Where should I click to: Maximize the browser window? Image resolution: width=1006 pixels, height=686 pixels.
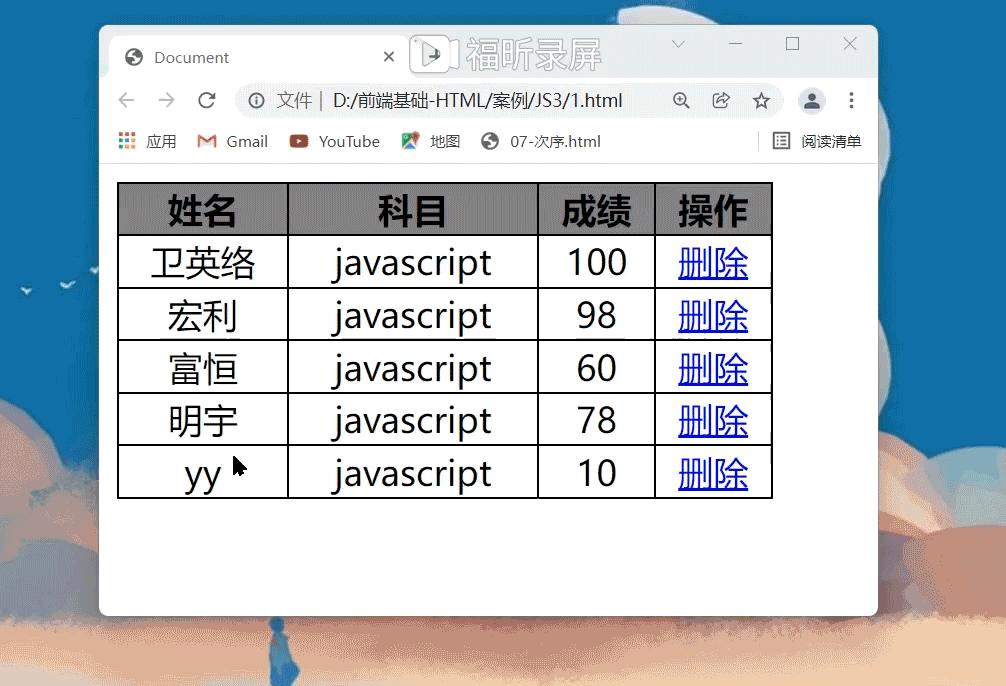(x=792, y=44)
